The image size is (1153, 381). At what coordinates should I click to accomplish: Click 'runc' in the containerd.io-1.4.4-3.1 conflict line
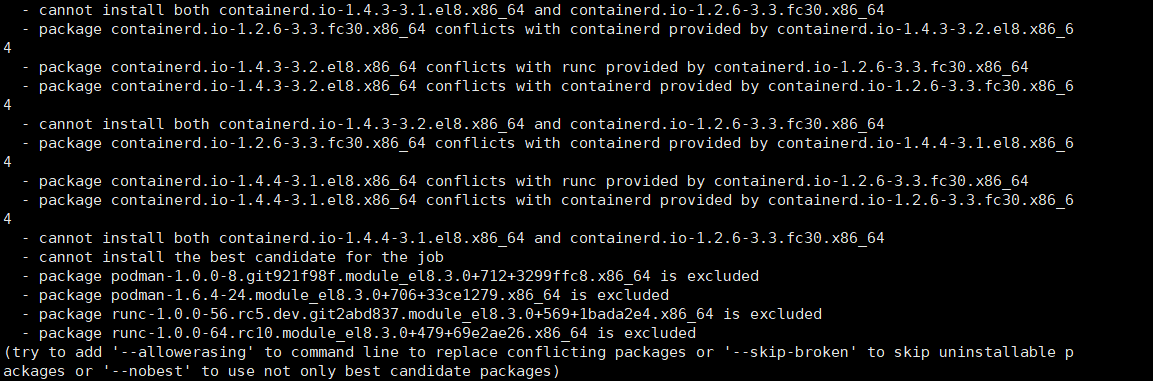click(x=579, y=182)
